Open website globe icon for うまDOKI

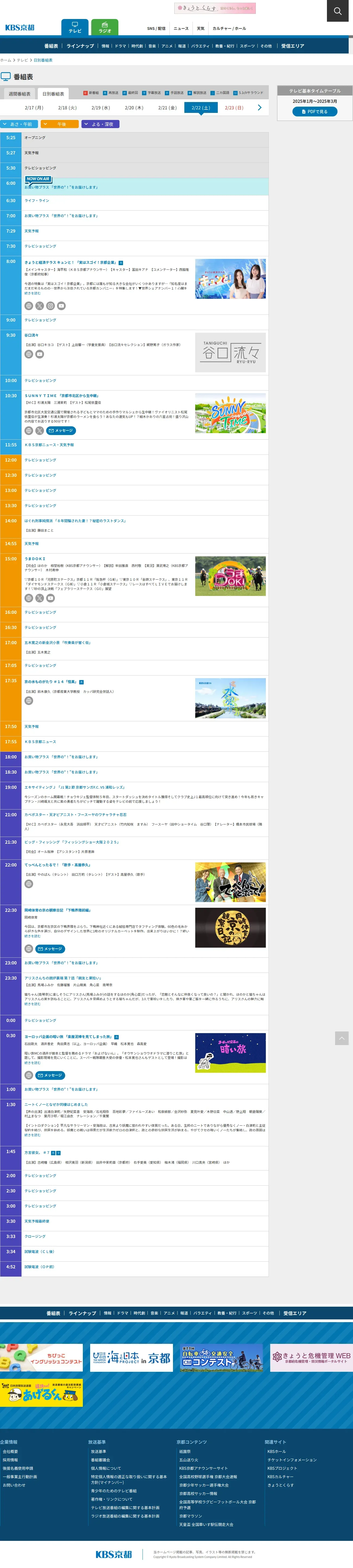click(x=29, y=598)
